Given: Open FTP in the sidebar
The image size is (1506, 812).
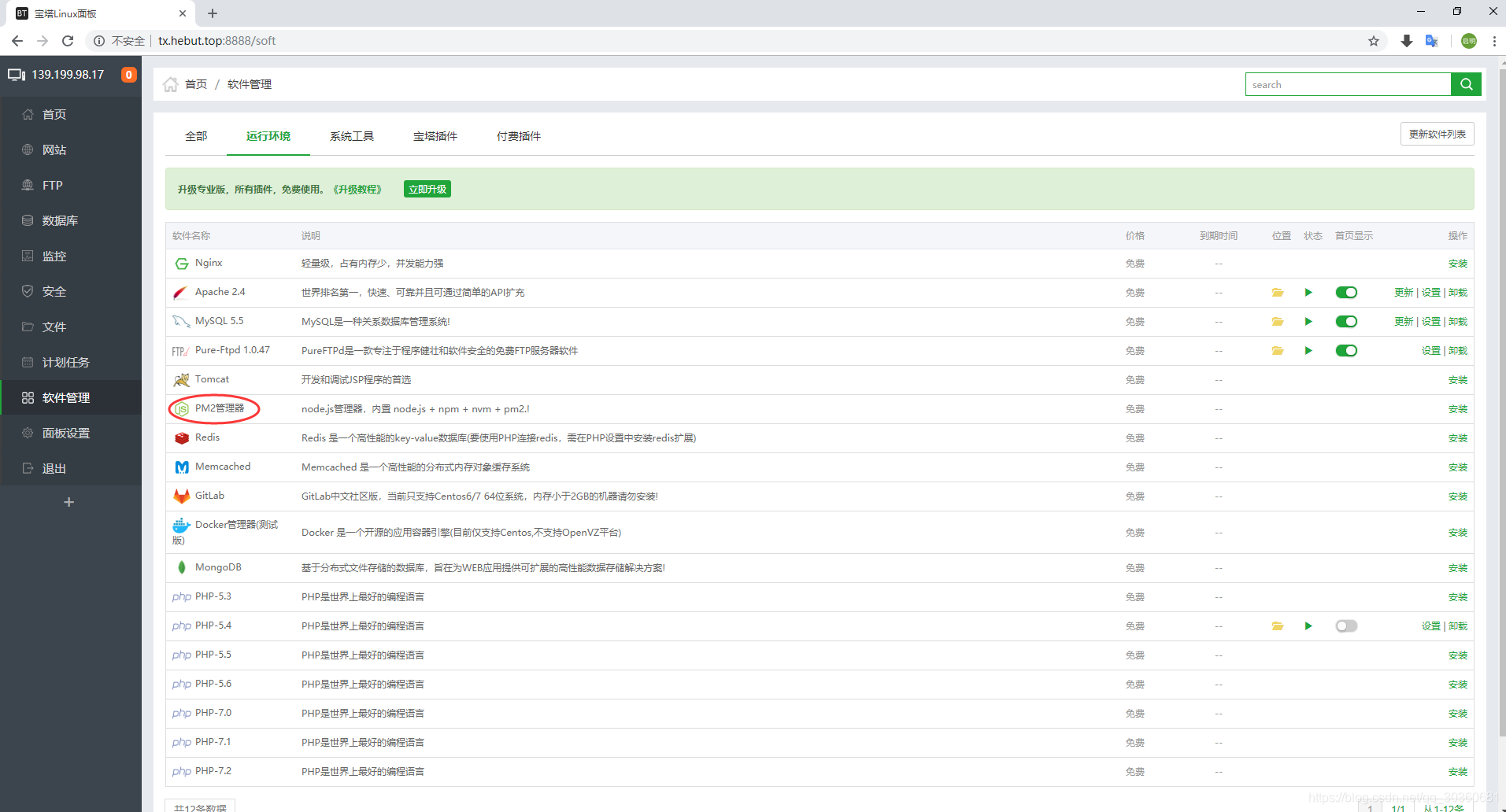Looking at the screenshot, I should click(71, 186).
